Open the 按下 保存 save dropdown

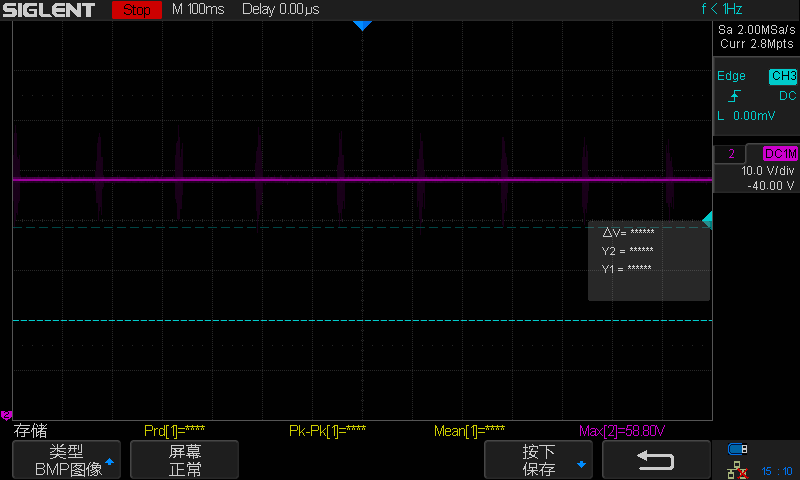[x=538, y=460]
